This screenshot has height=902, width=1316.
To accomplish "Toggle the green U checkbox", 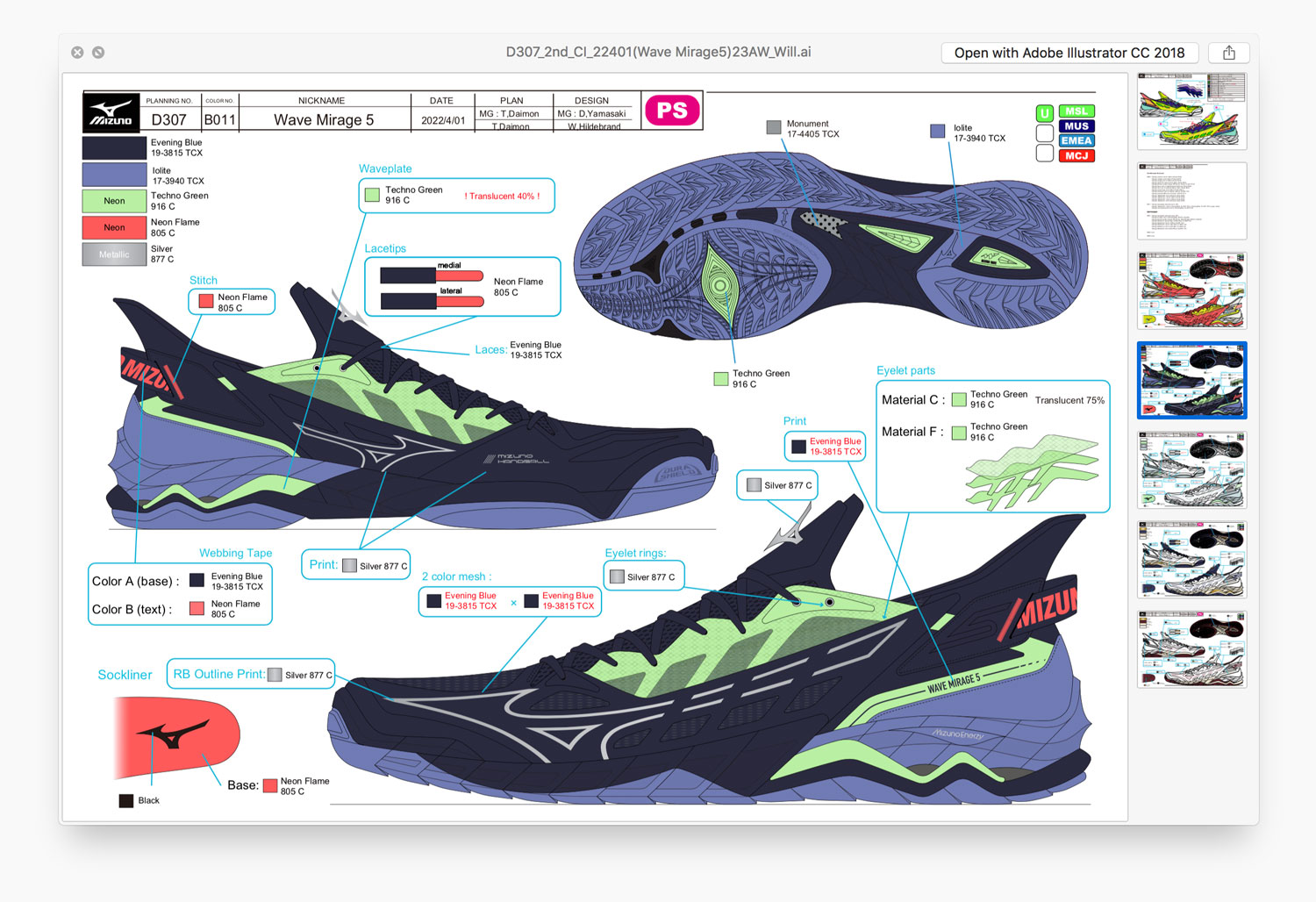I will click(1045, 113).
